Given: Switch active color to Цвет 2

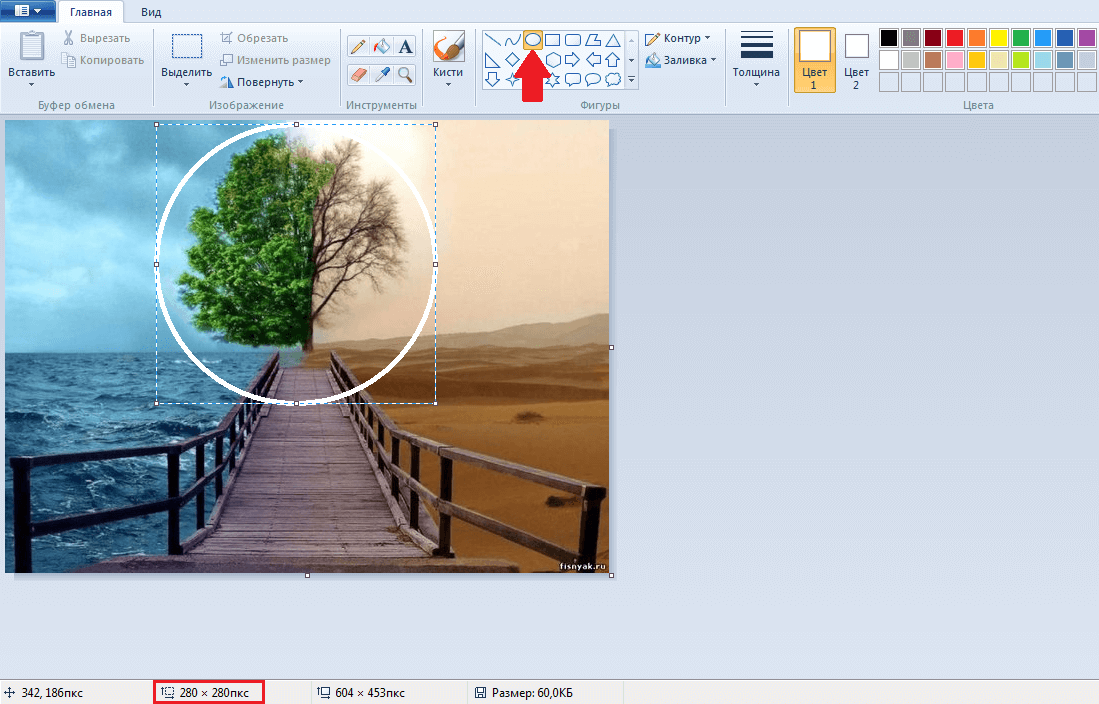Looking at the screenshot, I should click(856, 60).
